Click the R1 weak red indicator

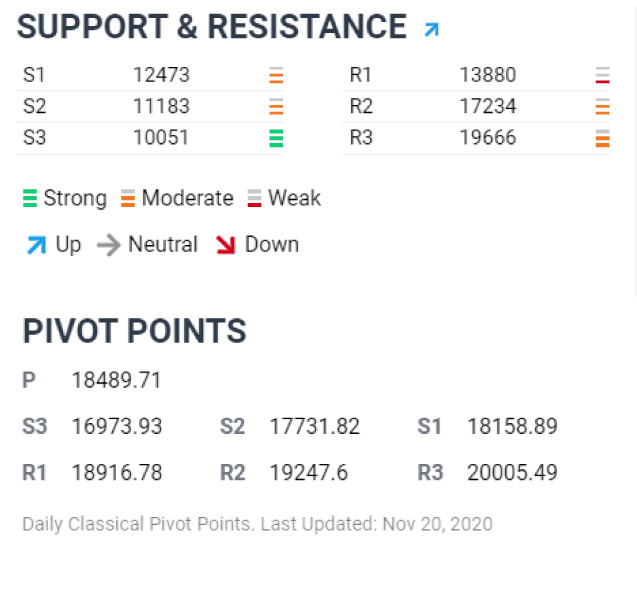click(x=602, y=75)
